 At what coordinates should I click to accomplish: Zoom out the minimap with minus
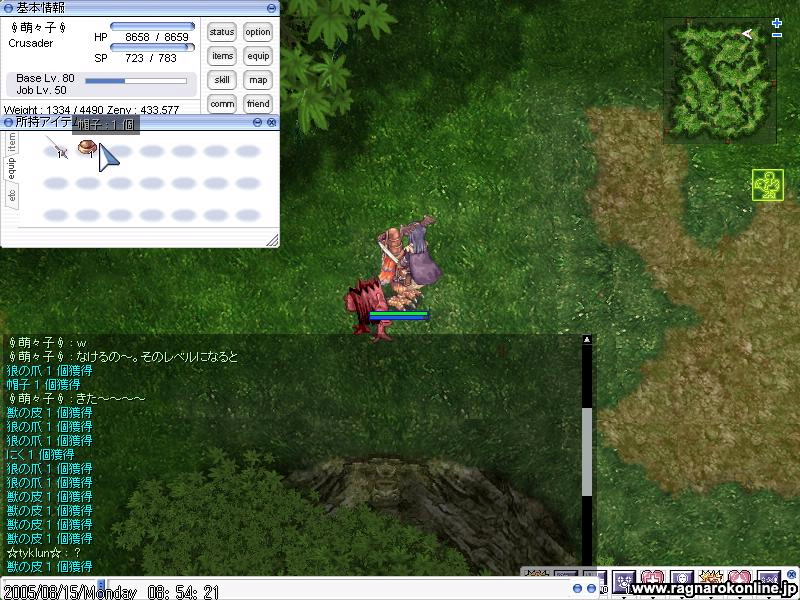[x=777, y=35]
